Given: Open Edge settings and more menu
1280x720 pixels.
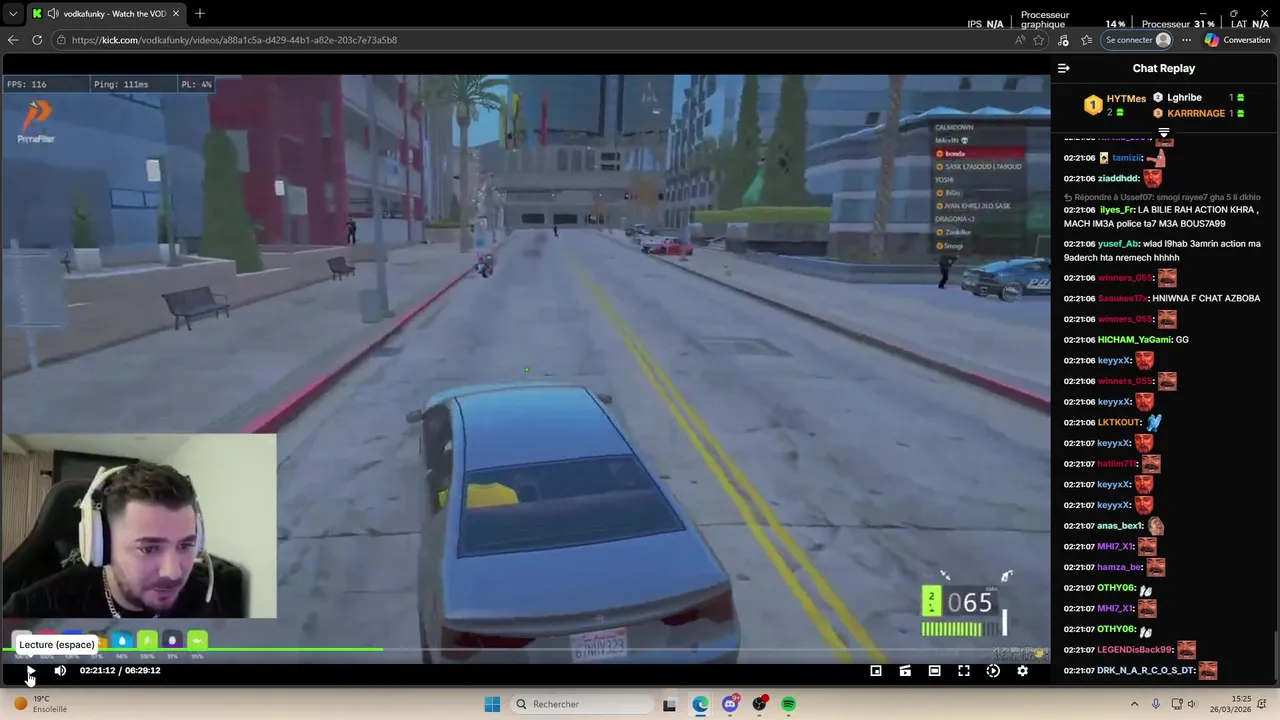Looking at the screenshot, I should [1186, 40].
